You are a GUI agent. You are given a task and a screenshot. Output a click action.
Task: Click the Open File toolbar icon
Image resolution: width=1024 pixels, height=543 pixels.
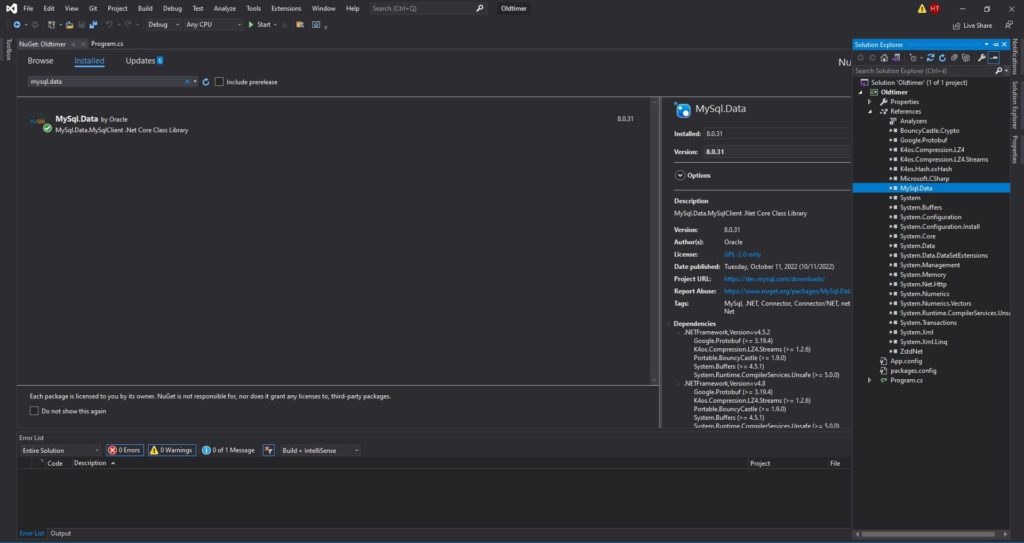coord(68,24)
